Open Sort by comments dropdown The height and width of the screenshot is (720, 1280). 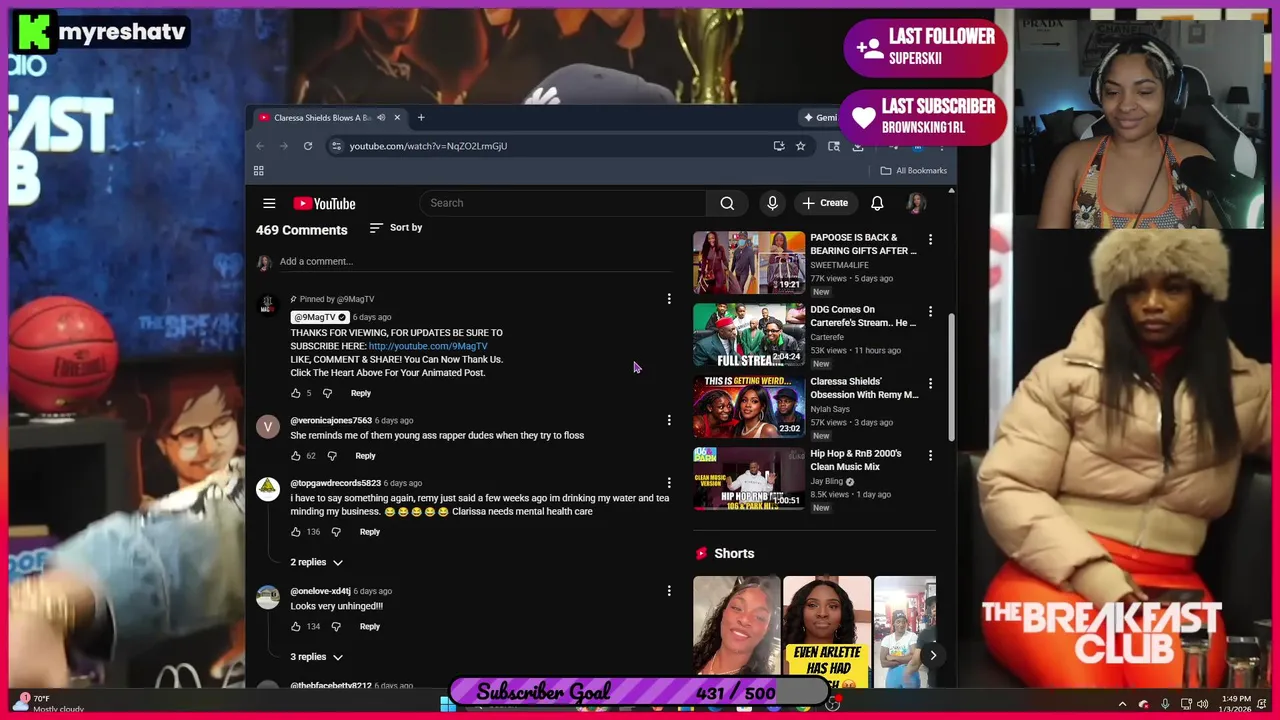pos(396,228)
